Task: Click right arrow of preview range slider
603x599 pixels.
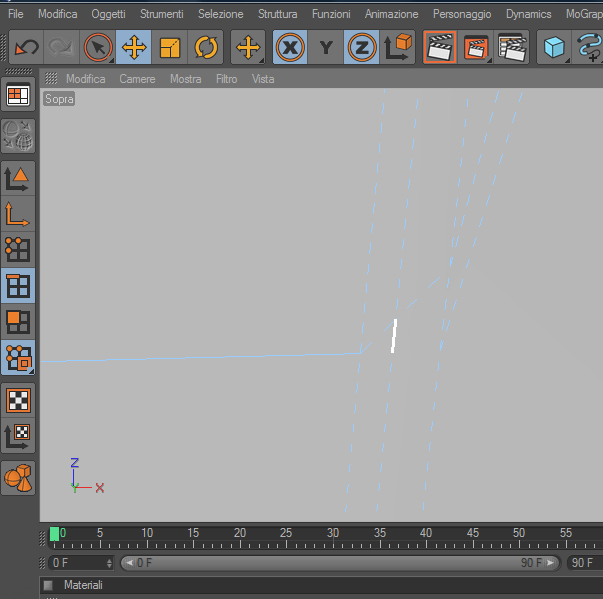Action: [x=551, y=563]
